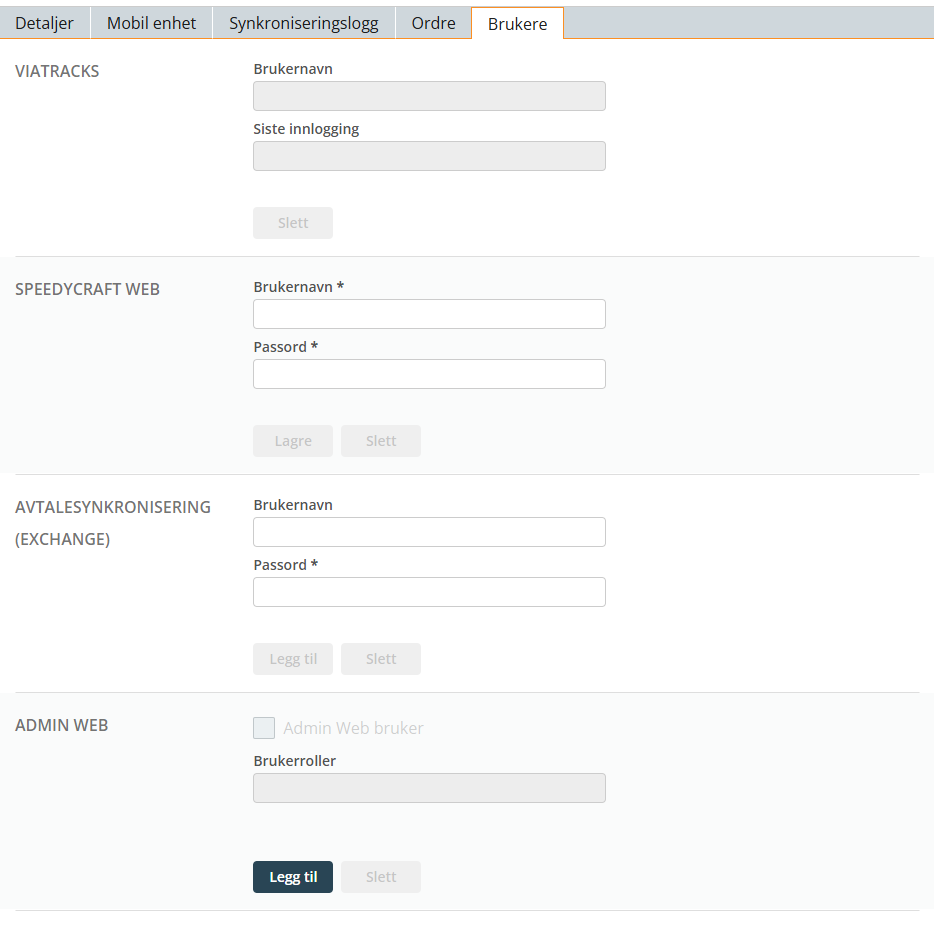Click Slett in the Viatracks section
Screen dimensions: 934x932
coord(292,223)
